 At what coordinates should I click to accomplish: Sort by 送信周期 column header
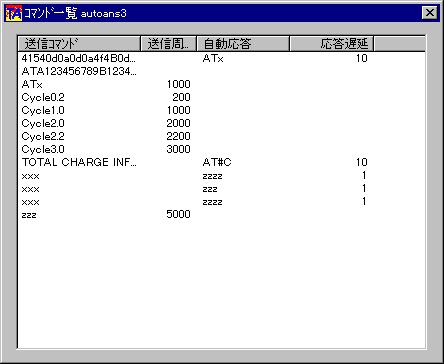click(169, 44)
